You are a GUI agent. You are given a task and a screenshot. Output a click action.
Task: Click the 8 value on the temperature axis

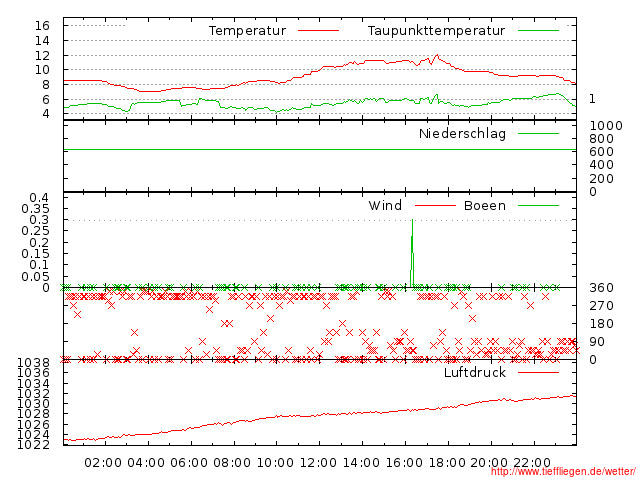(x=45, y=84)
